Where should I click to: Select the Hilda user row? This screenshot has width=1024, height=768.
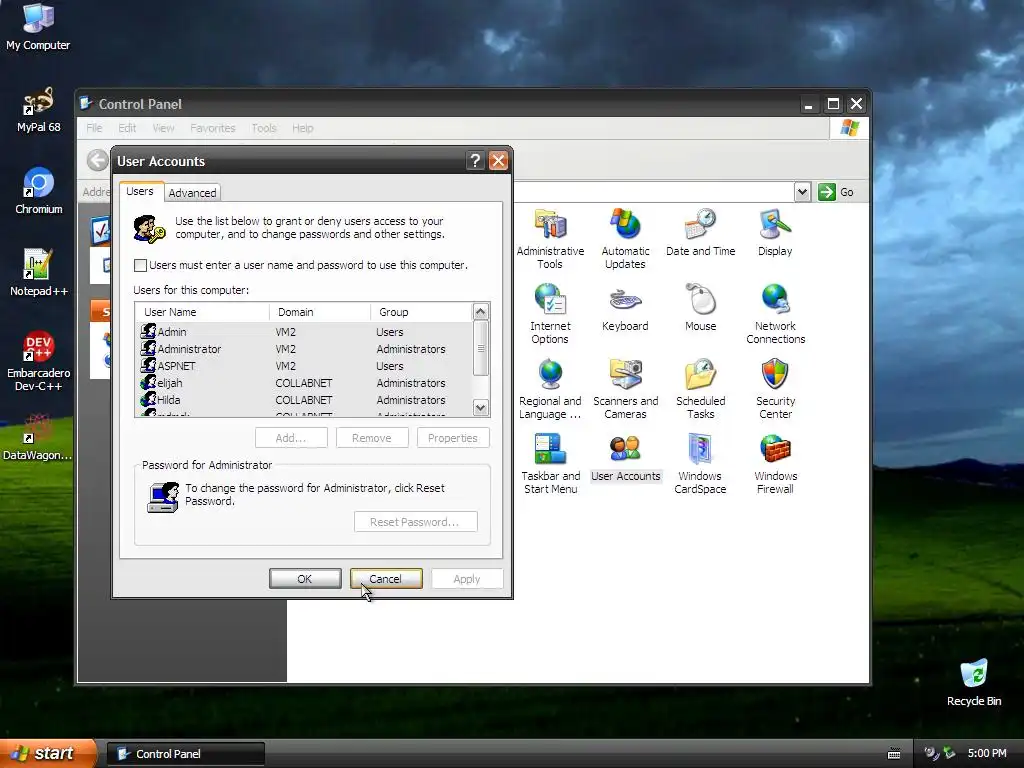(x=304, y=400)
